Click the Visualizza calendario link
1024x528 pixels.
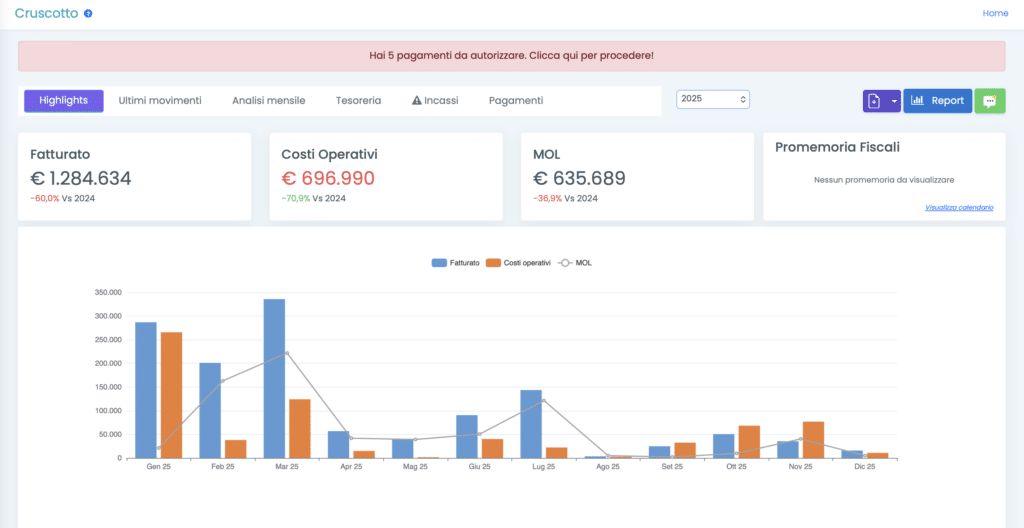959,207
